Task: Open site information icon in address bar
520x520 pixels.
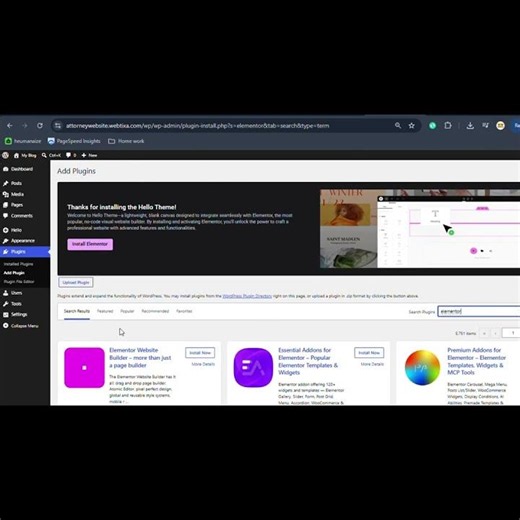Action: point(58,126)
